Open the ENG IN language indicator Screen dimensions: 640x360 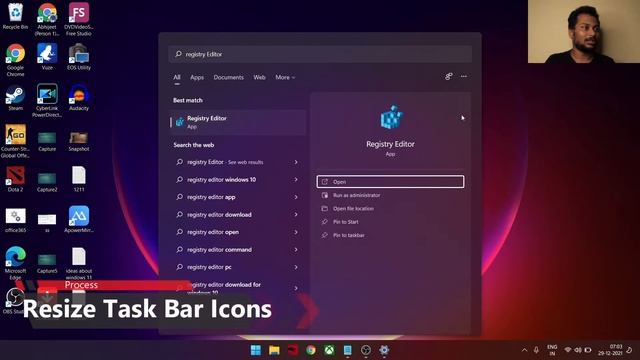552,350
